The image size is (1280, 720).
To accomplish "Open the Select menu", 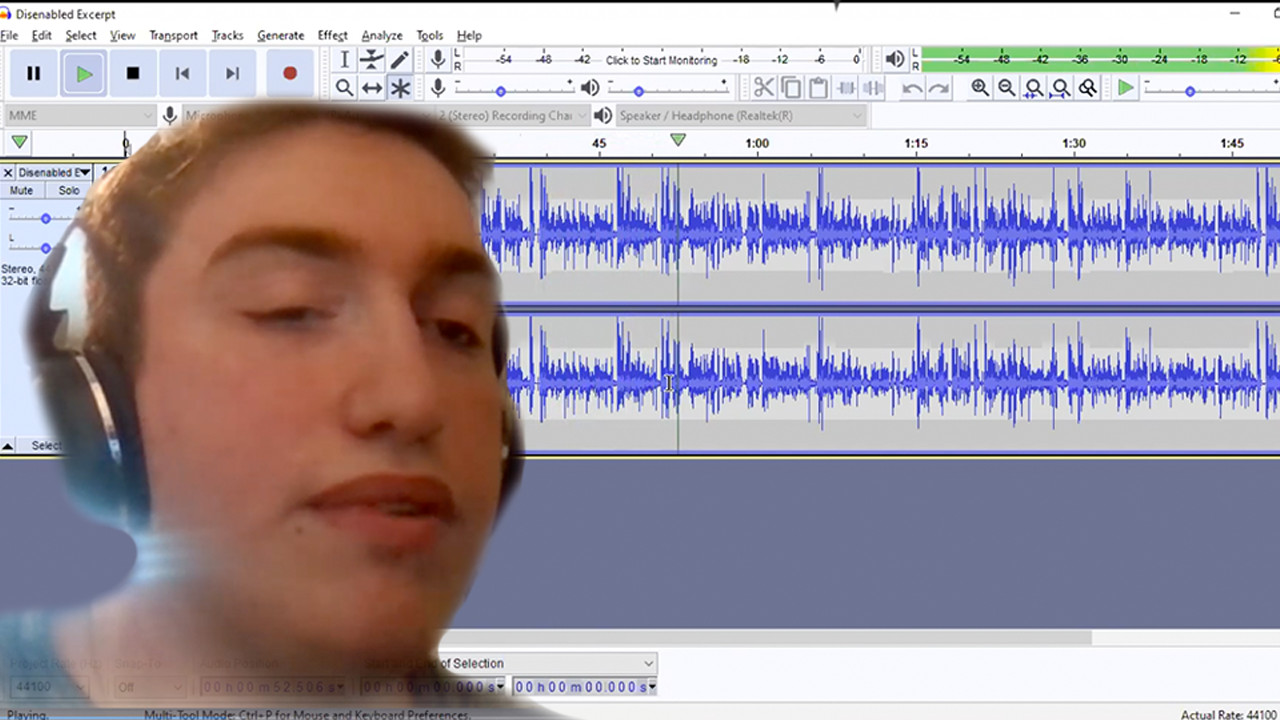I will 81,35.
